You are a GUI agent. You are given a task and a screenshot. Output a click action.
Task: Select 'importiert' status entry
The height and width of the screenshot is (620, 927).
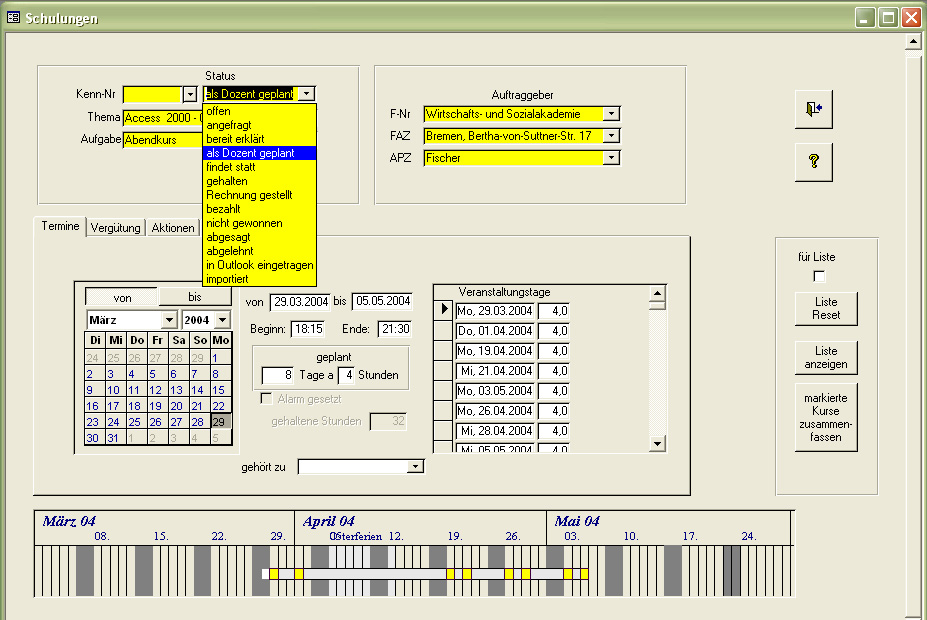pos(260,279)
